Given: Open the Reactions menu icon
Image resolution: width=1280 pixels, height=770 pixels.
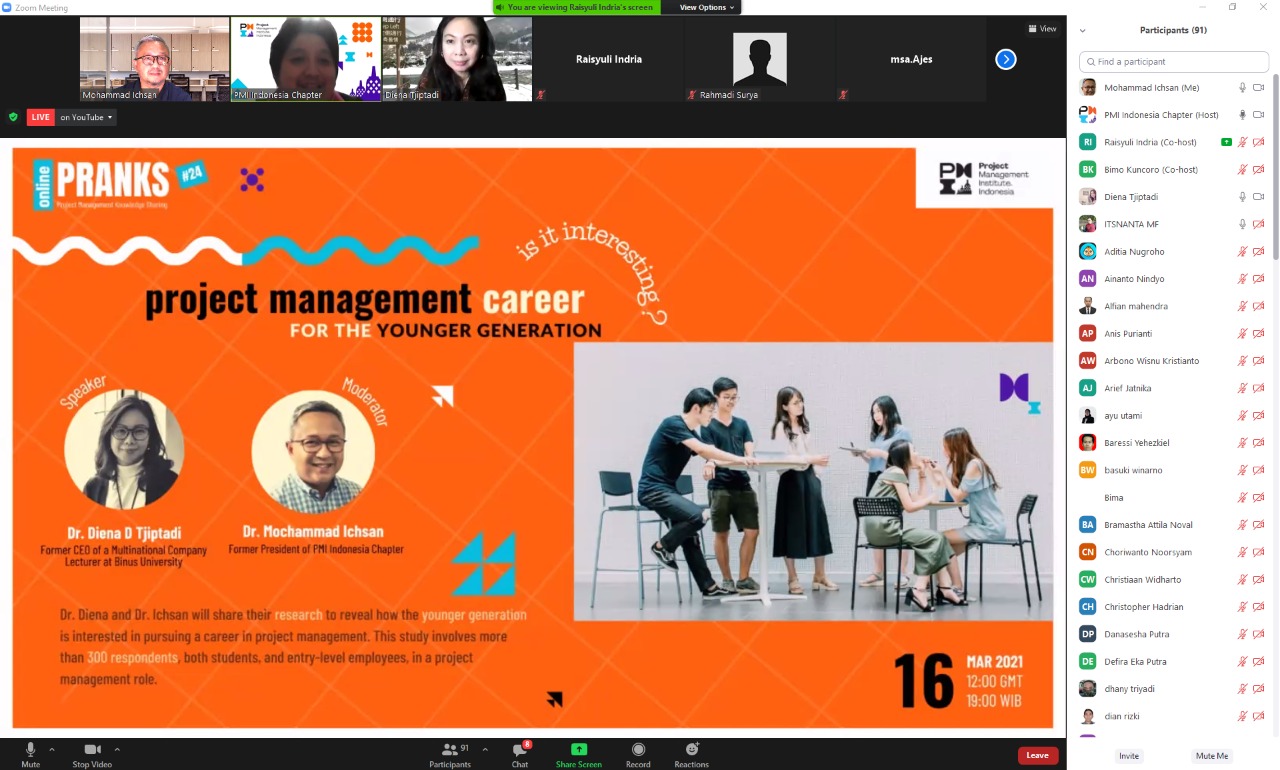Looking at the screenshot, I should (691, 750).
